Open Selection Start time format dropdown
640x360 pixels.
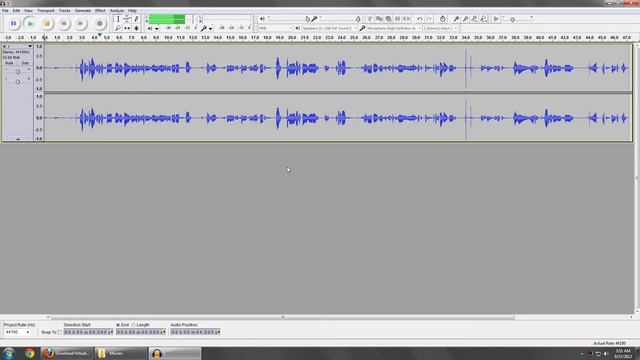tap(111, 332)
